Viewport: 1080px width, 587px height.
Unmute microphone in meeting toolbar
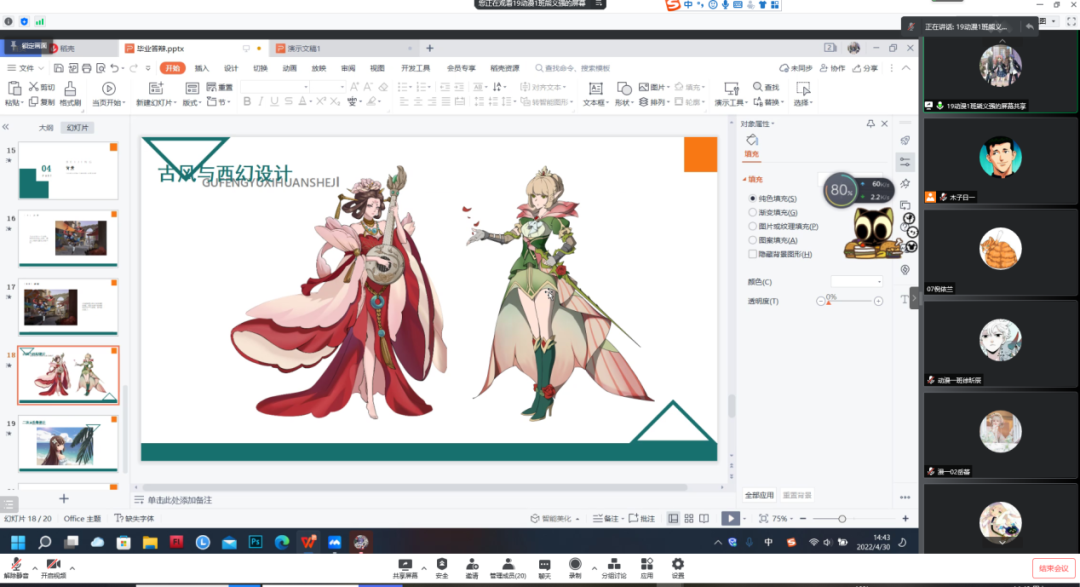(15, 568)
